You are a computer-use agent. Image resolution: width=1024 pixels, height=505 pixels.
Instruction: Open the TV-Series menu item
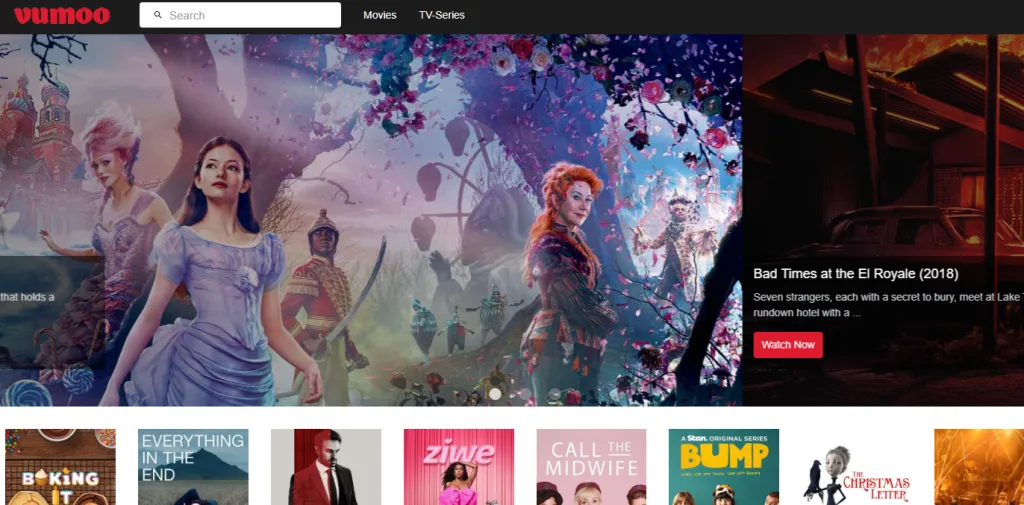pos(441,15)
